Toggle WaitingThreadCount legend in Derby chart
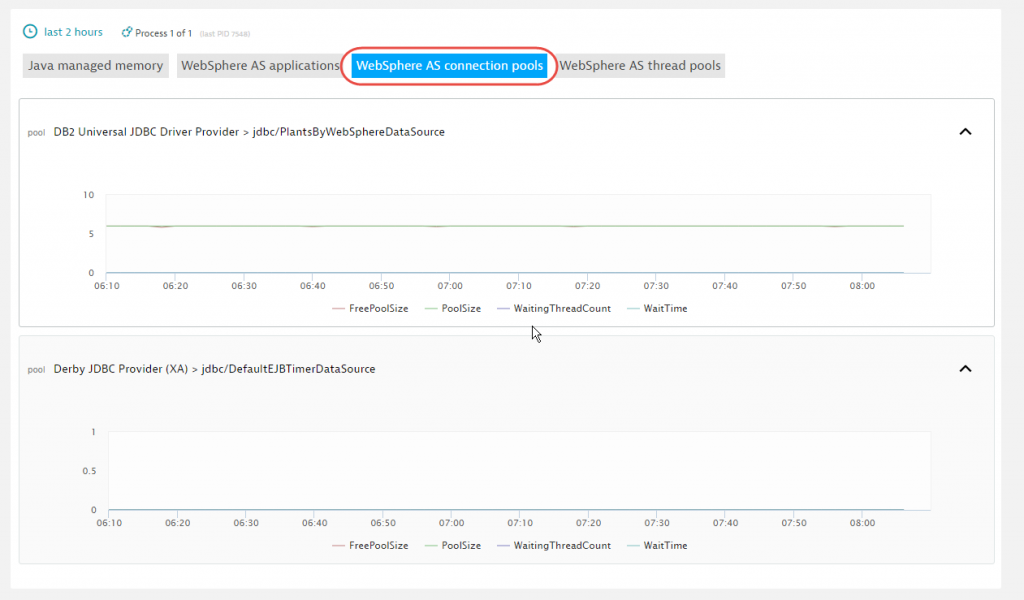 coord(554,545)
